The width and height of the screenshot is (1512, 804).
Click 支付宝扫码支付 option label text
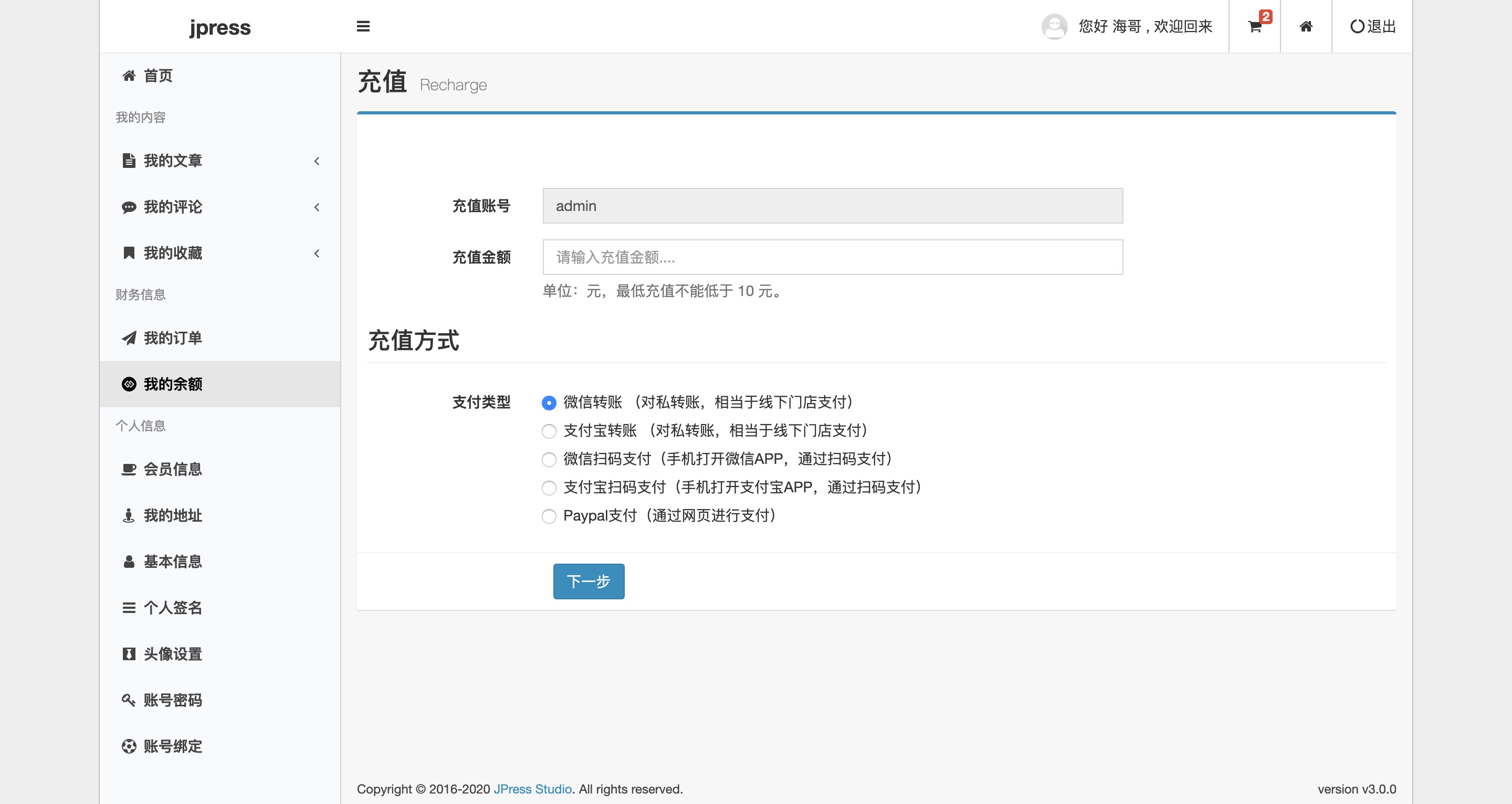click(x=742, y=487)
